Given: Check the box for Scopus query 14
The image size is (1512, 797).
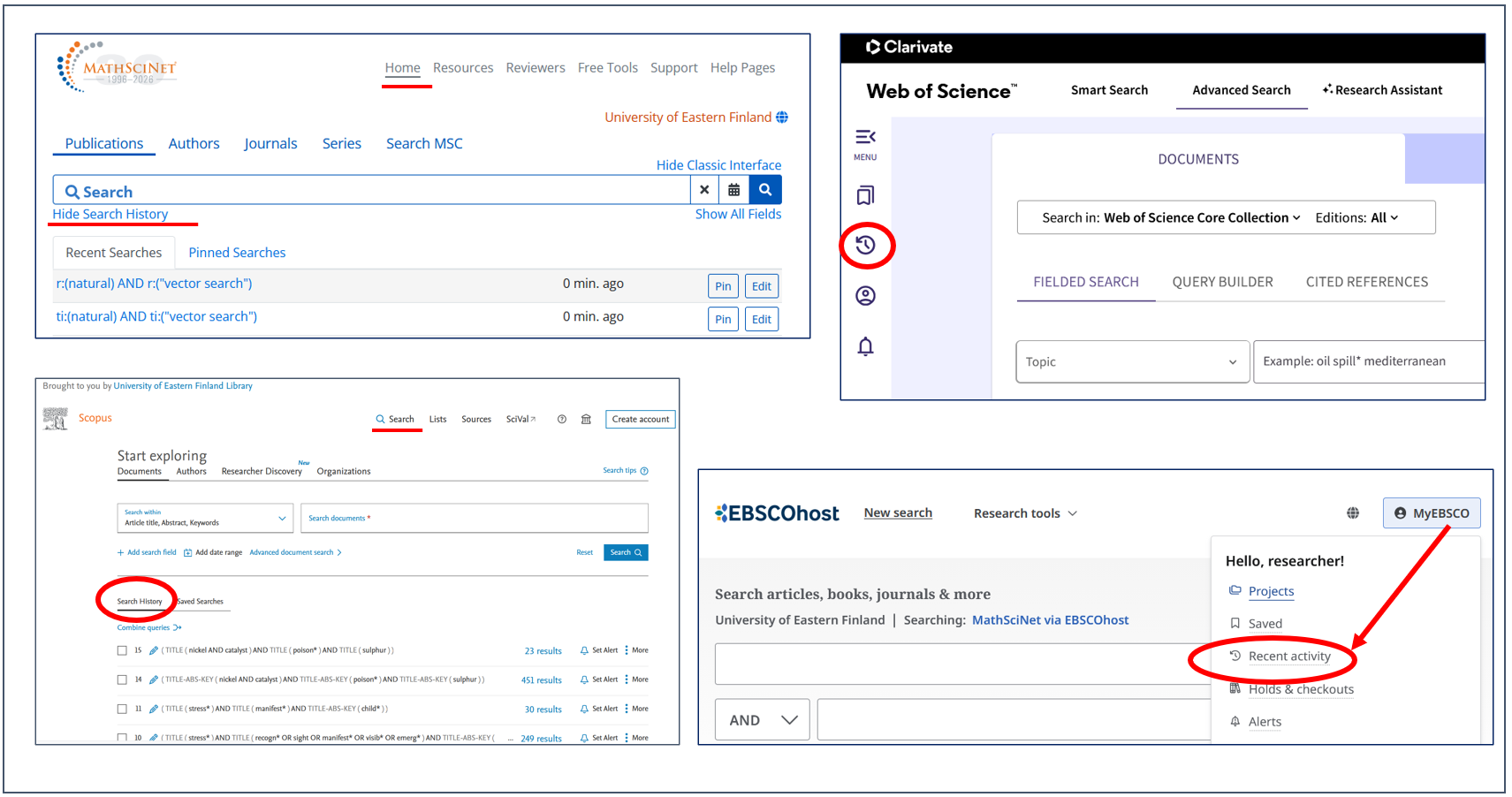Looking at the screenshot, I should point(122,679).
